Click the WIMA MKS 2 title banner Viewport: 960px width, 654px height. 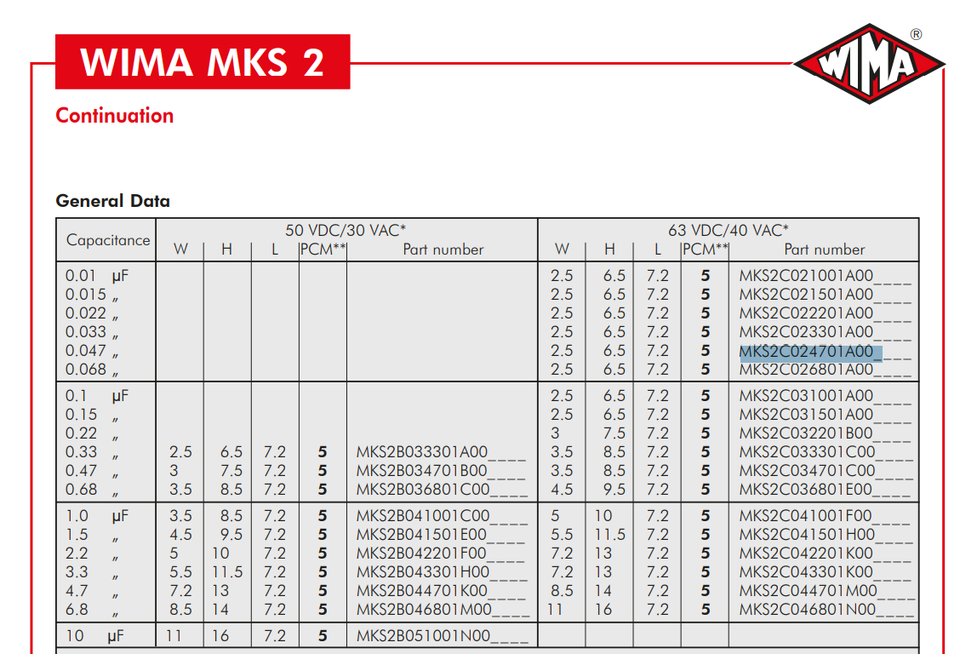click(202, 62)
